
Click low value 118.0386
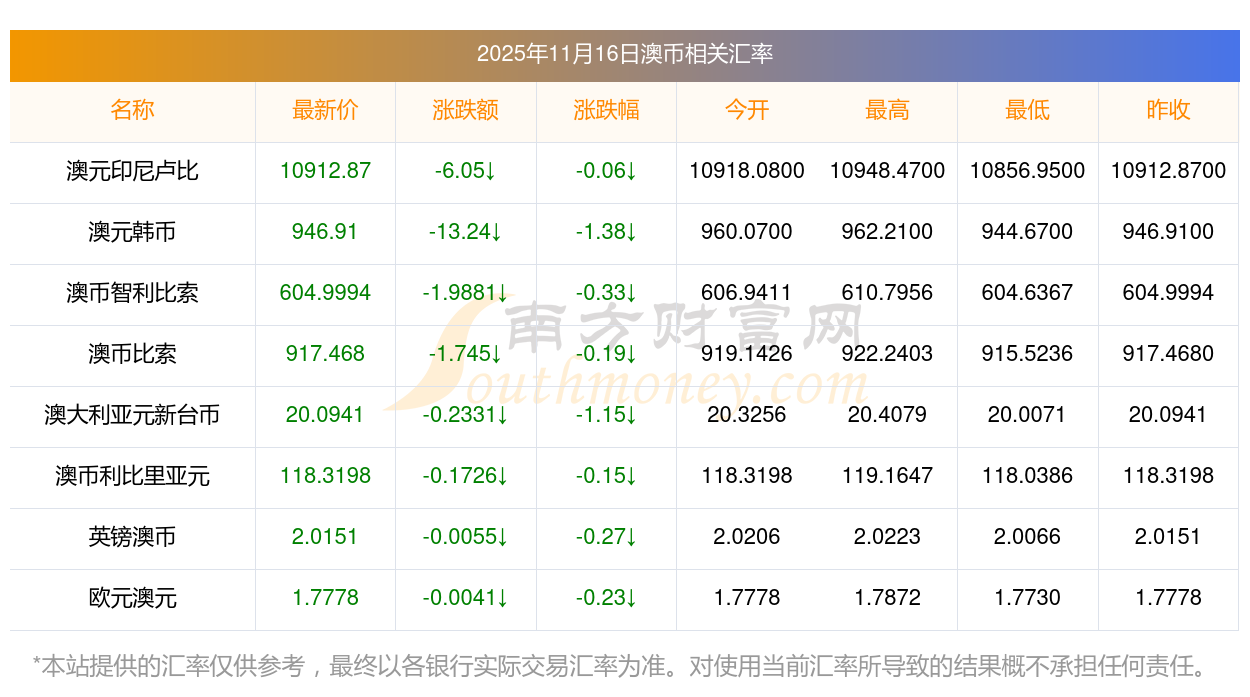pyautogui.click(x=1028, y=476)
